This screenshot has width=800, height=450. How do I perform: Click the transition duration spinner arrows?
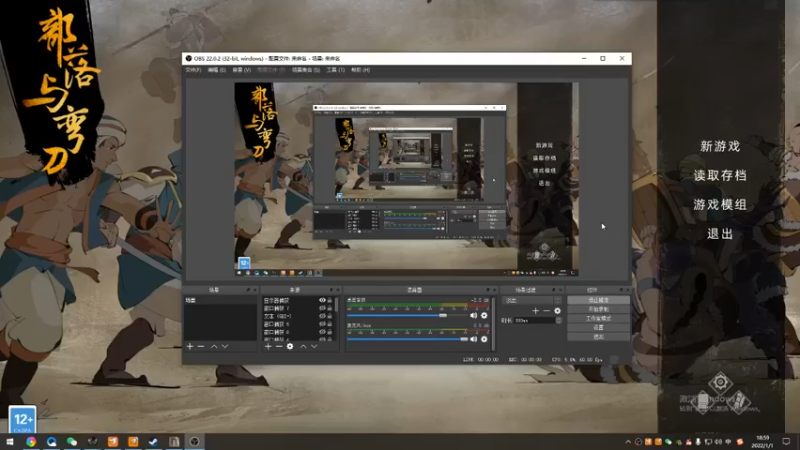558,320
